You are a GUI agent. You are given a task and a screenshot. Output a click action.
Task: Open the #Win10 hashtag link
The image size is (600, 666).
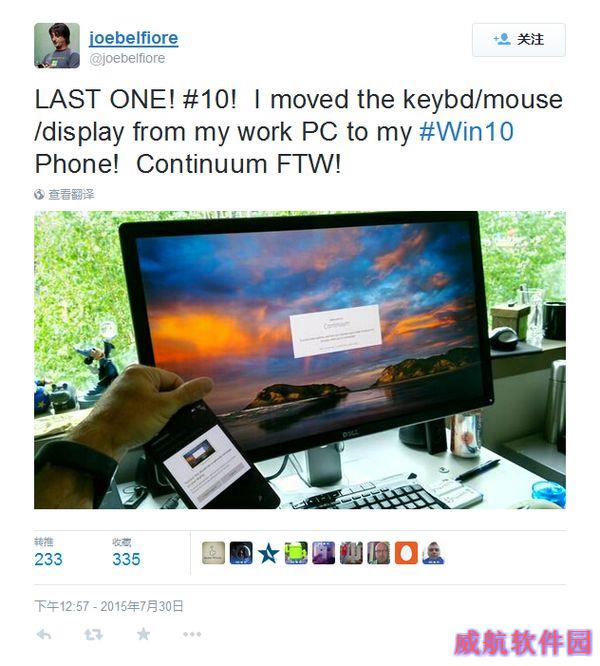[466, 131]
